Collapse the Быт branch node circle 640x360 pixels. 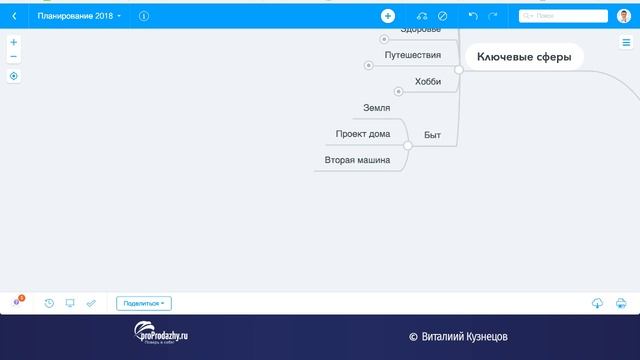click(407, 145)
